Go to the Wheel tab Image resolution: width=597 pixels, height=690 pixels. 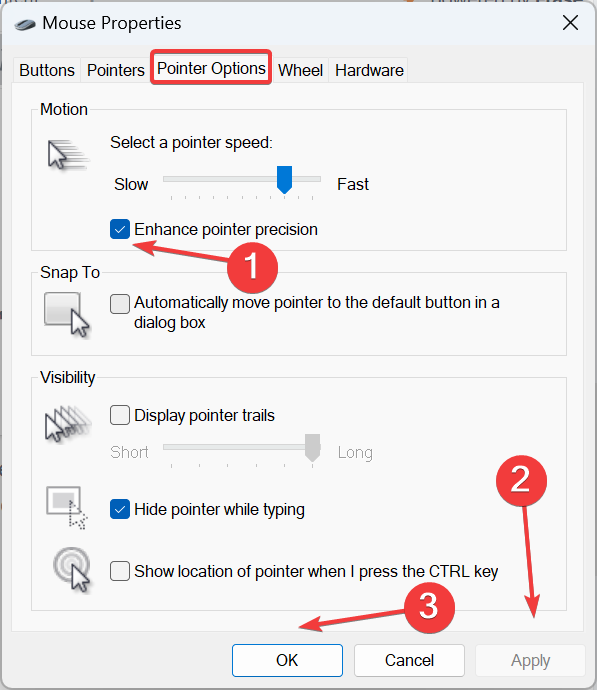tap(300, 70)
